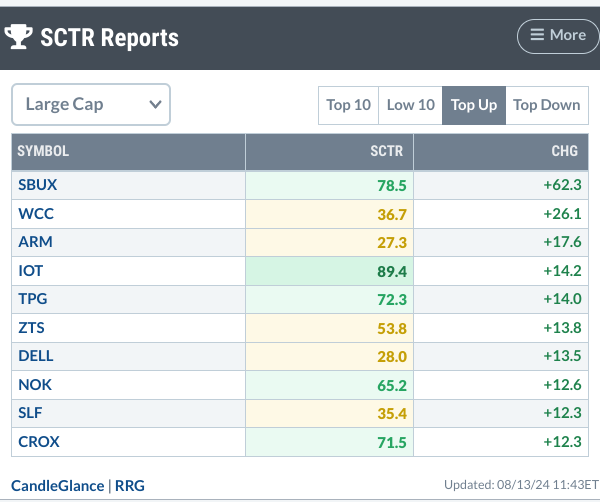Click TPG SCTR value 72.3
This screenshot has height=502, width=600.
[392, 300]
